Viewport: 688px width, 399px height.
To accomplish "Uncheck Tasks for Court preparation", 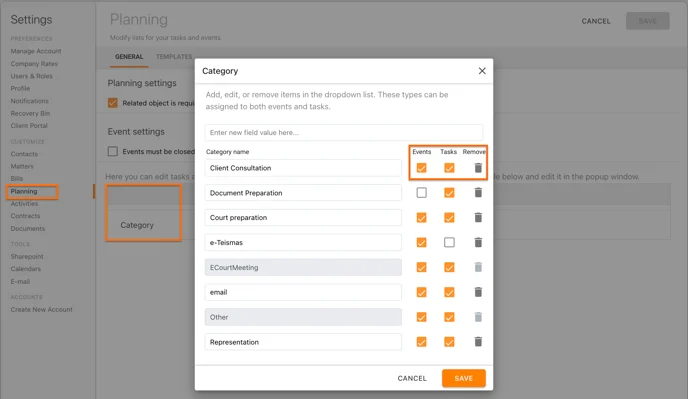I will [x=449, y=217].
